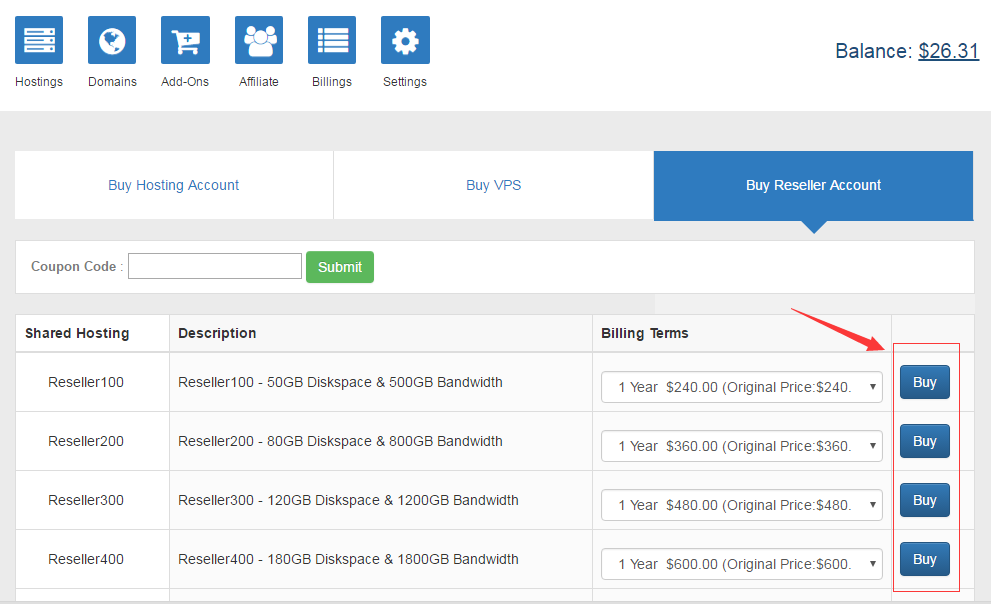Open the Settings gear icon
Screen dimensions: 991x604
click(x=405, y=40)
